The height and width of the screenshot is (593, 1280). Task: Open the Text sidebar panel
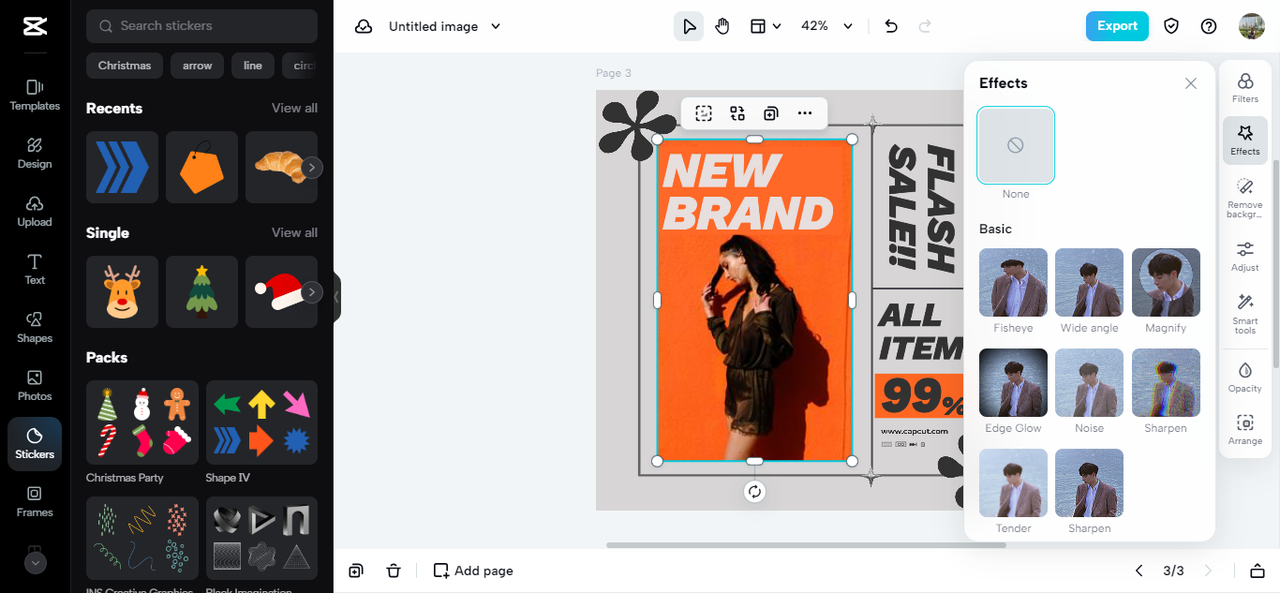coord(35,269)
